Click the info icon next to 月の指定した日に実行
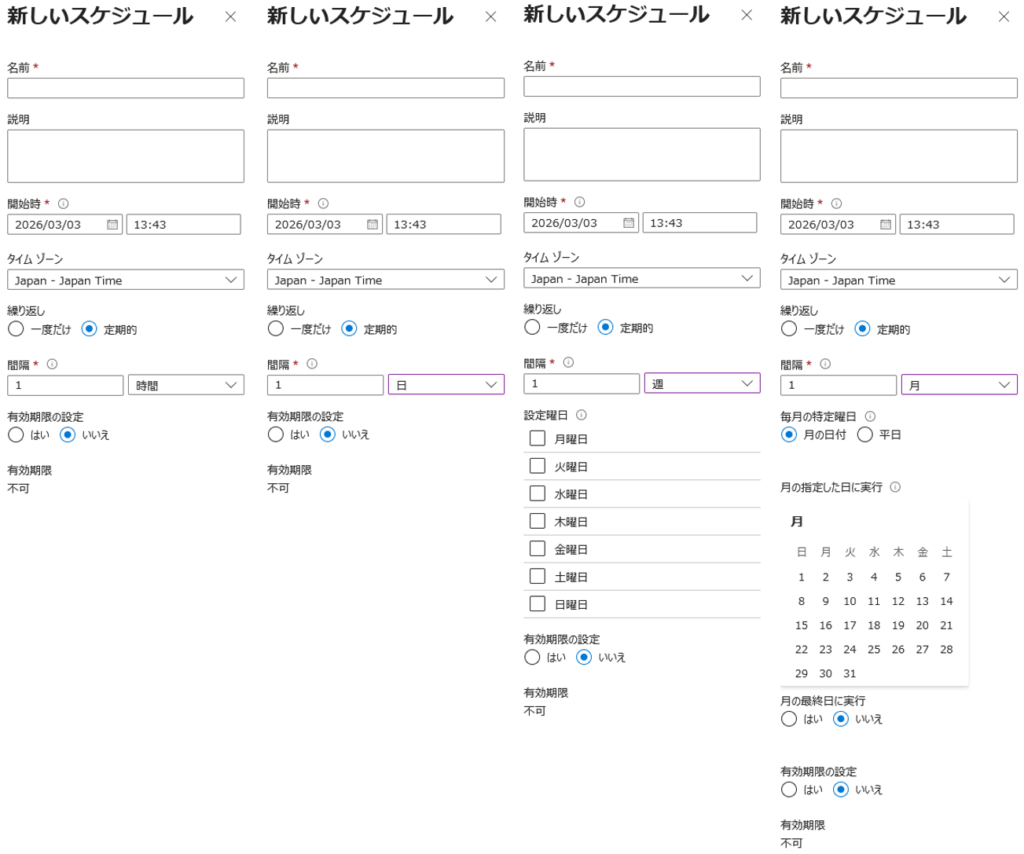1024x854 pixels. coord(895,487)
